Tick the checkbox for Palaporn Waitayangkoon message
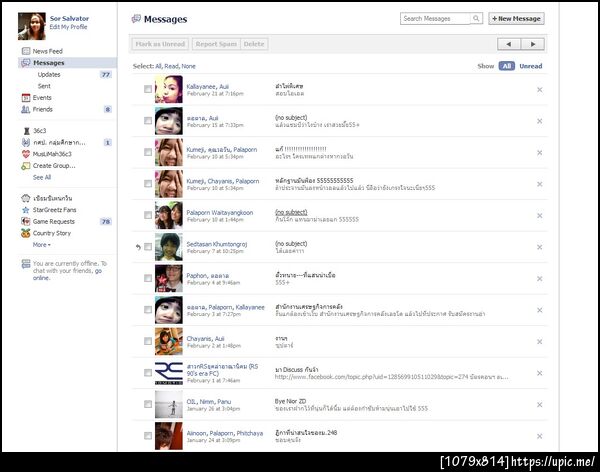The width and height of the screenshot is (600, 472). 148,215
